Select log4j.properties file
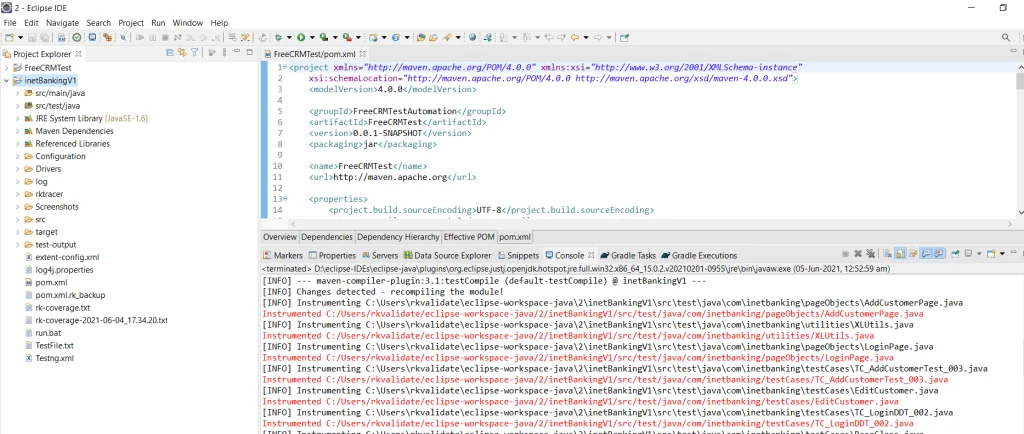Viewport: 1024px width, 434px height. click(64, 270)
